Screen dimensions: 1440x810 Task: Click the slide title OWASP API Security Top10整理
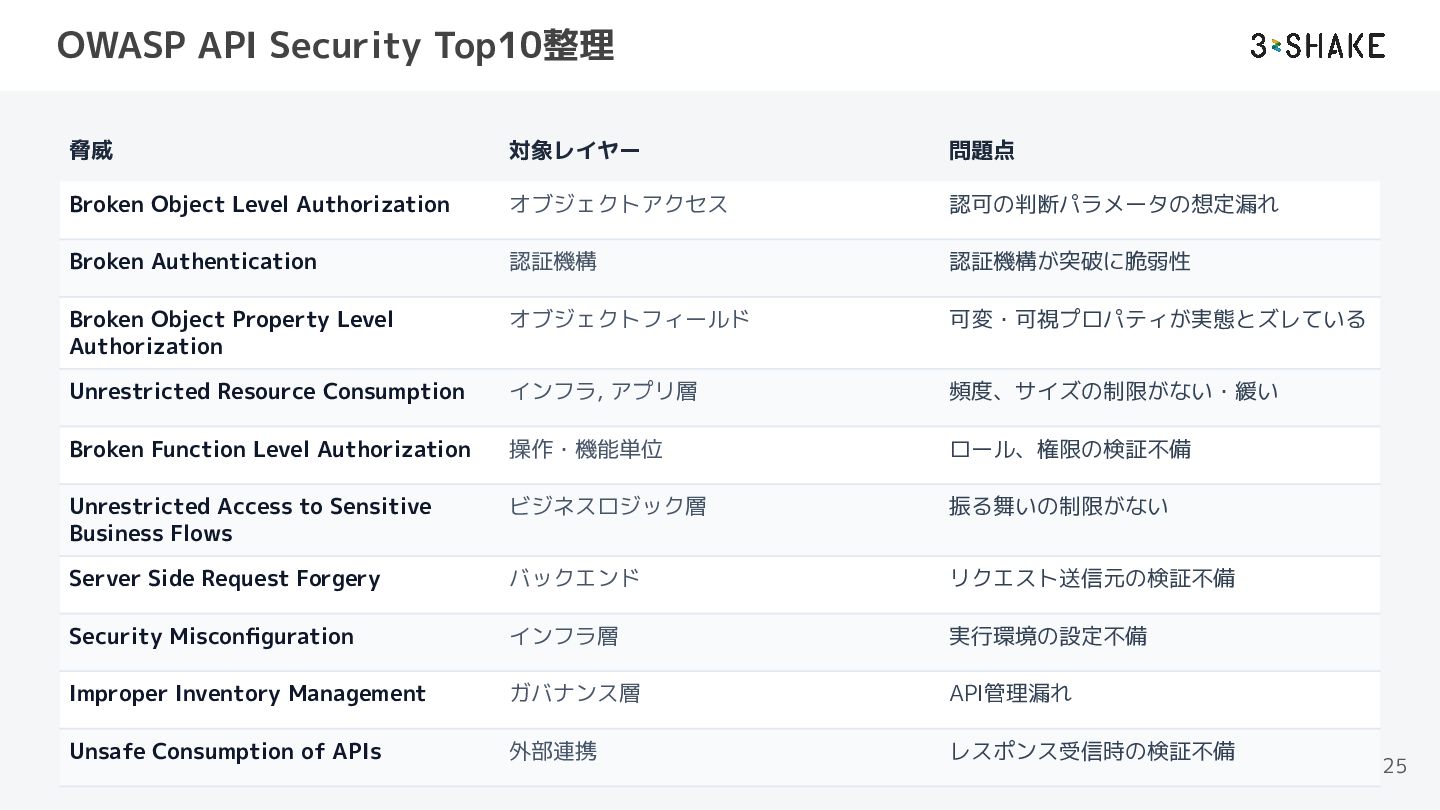click(x=335, y=45)
